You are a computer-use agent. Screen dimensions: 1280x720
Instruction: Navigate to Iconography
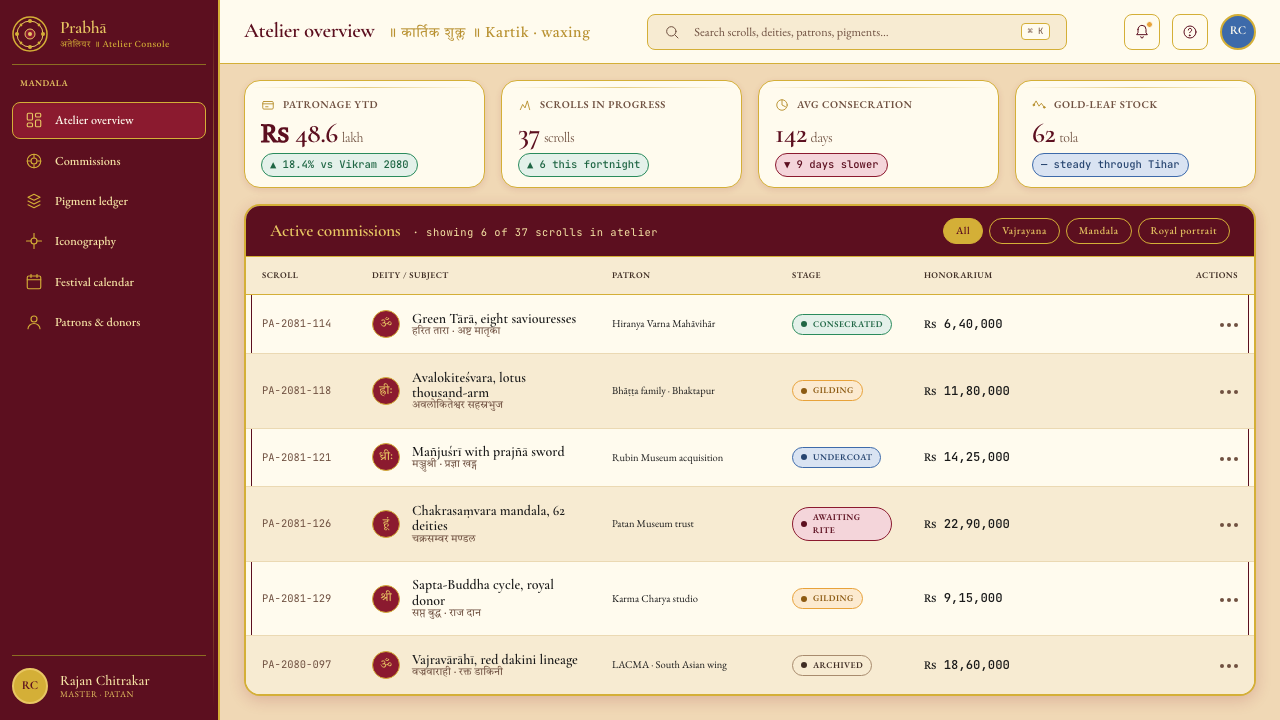tap(109, 241)
